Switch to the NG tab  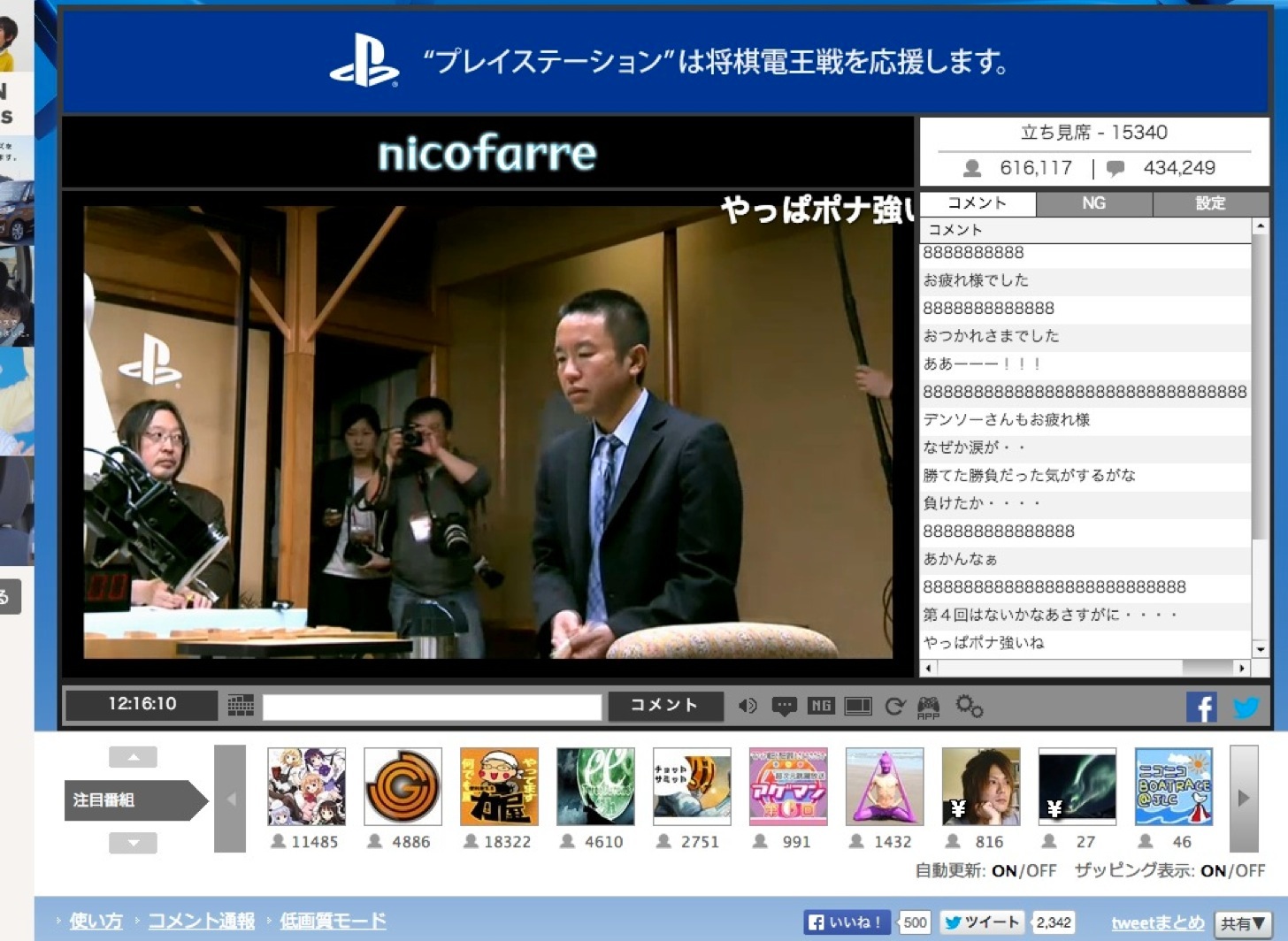tap(1093, 203)
